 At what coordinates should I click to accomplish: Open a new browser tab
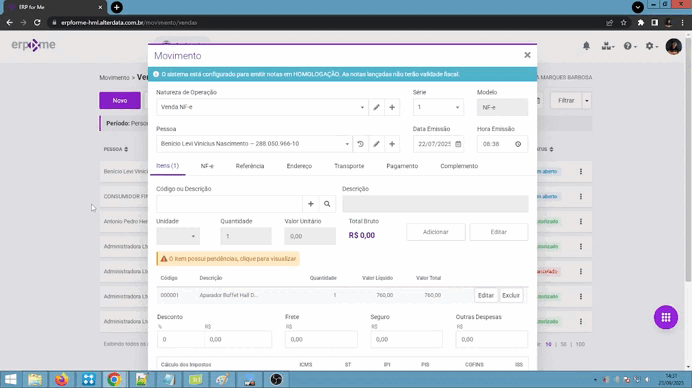117,7
